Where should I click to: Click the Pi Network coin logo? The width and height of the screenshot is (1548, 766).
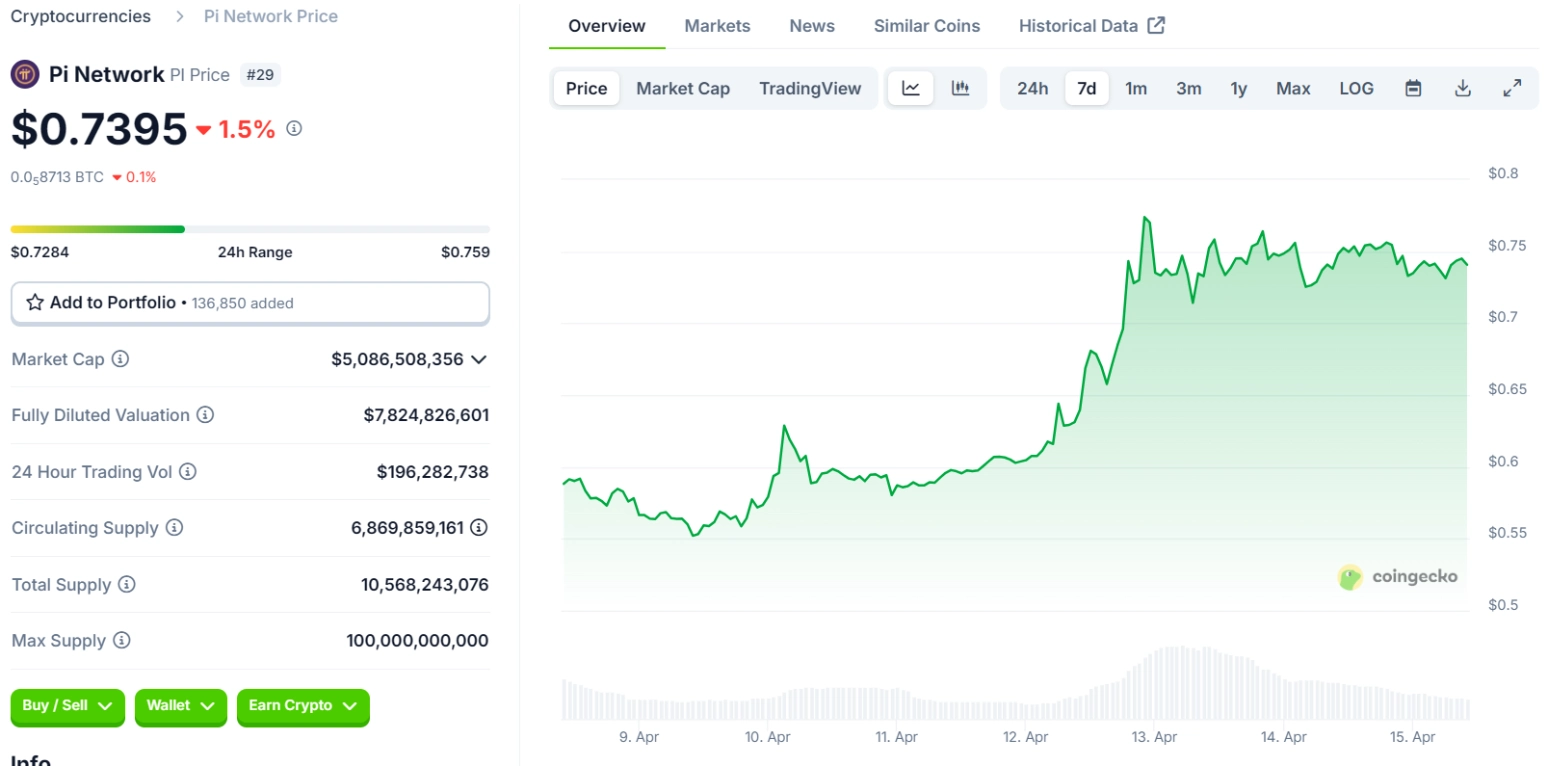click(x=25, y=74)
